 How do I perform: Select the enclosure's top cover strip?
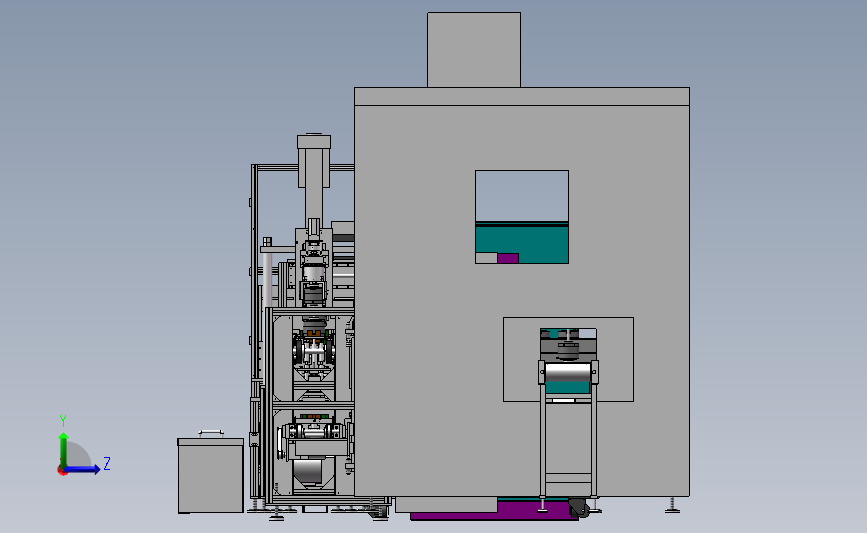pyautogui.click(x=522, y=96)
